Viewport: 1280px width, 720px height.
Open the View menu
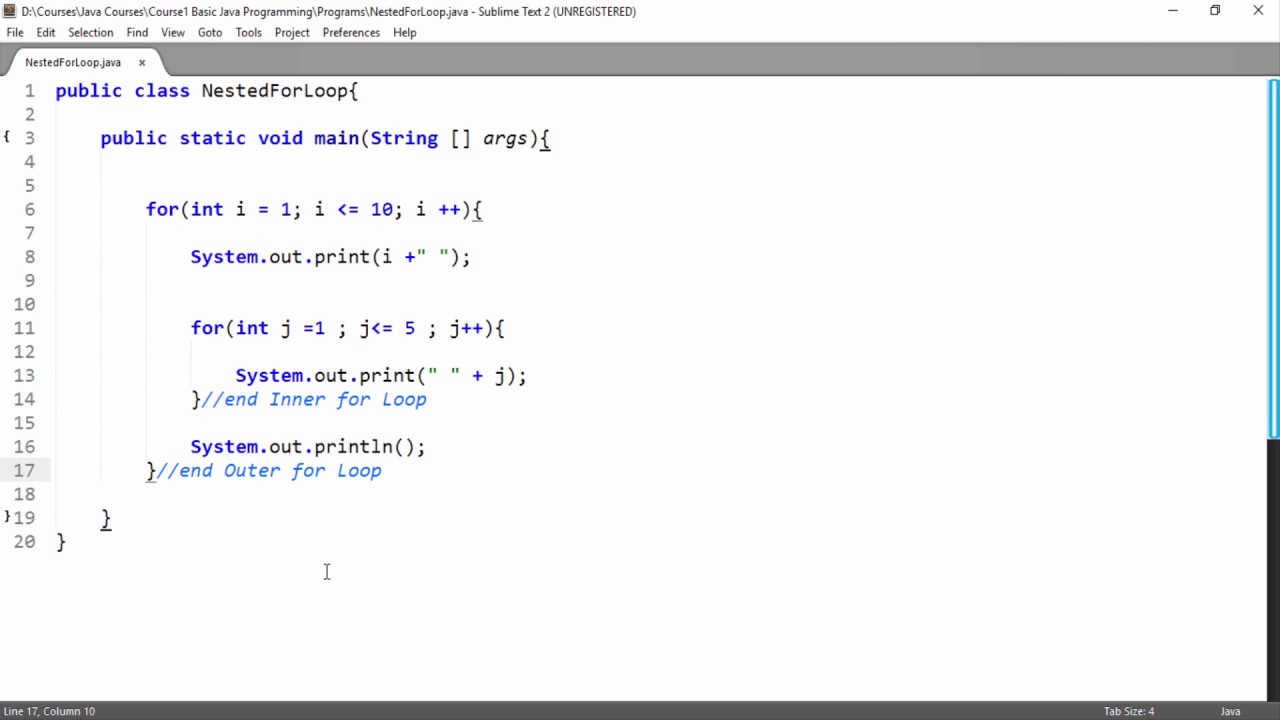click(x=173, y=32)
